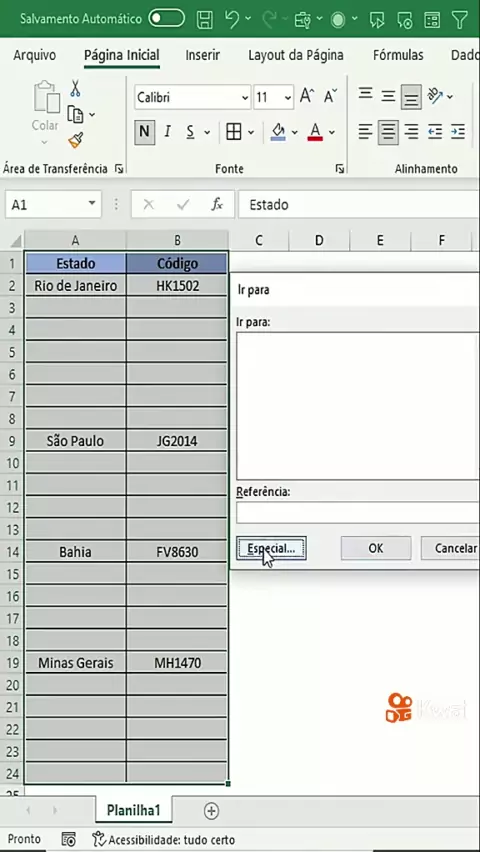This screenshot has height=852, width=480.
Task: Click the Referência input field
Action: pos(358,512)
